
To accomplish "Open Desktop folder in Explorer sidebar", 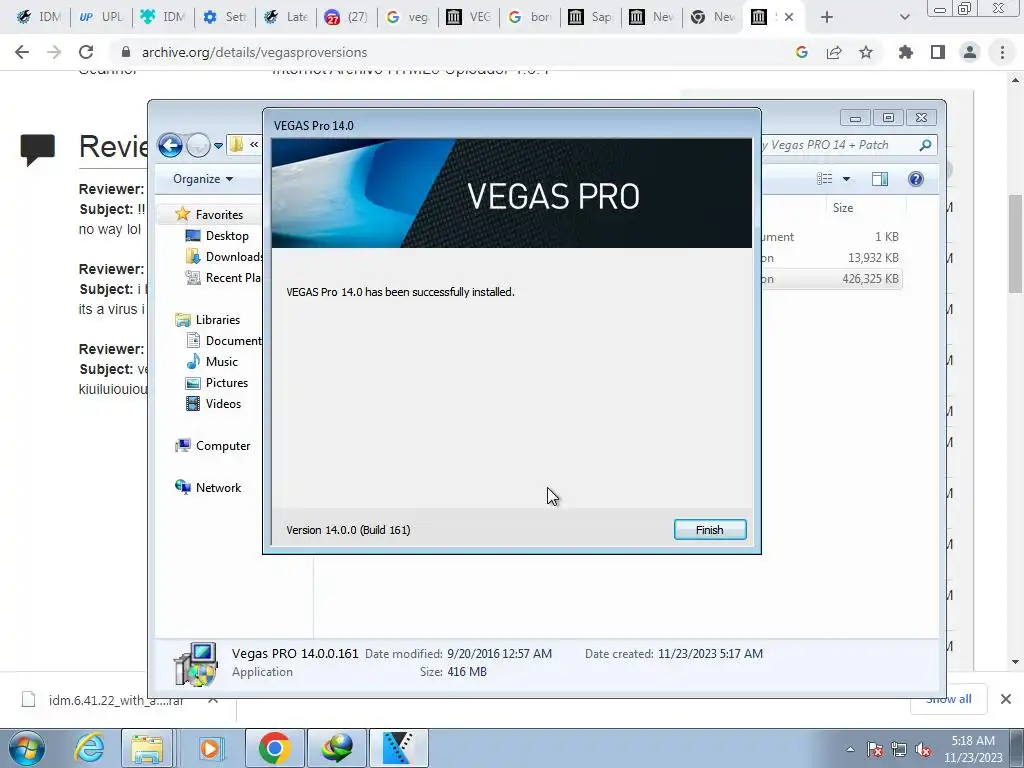I will 217,236.
